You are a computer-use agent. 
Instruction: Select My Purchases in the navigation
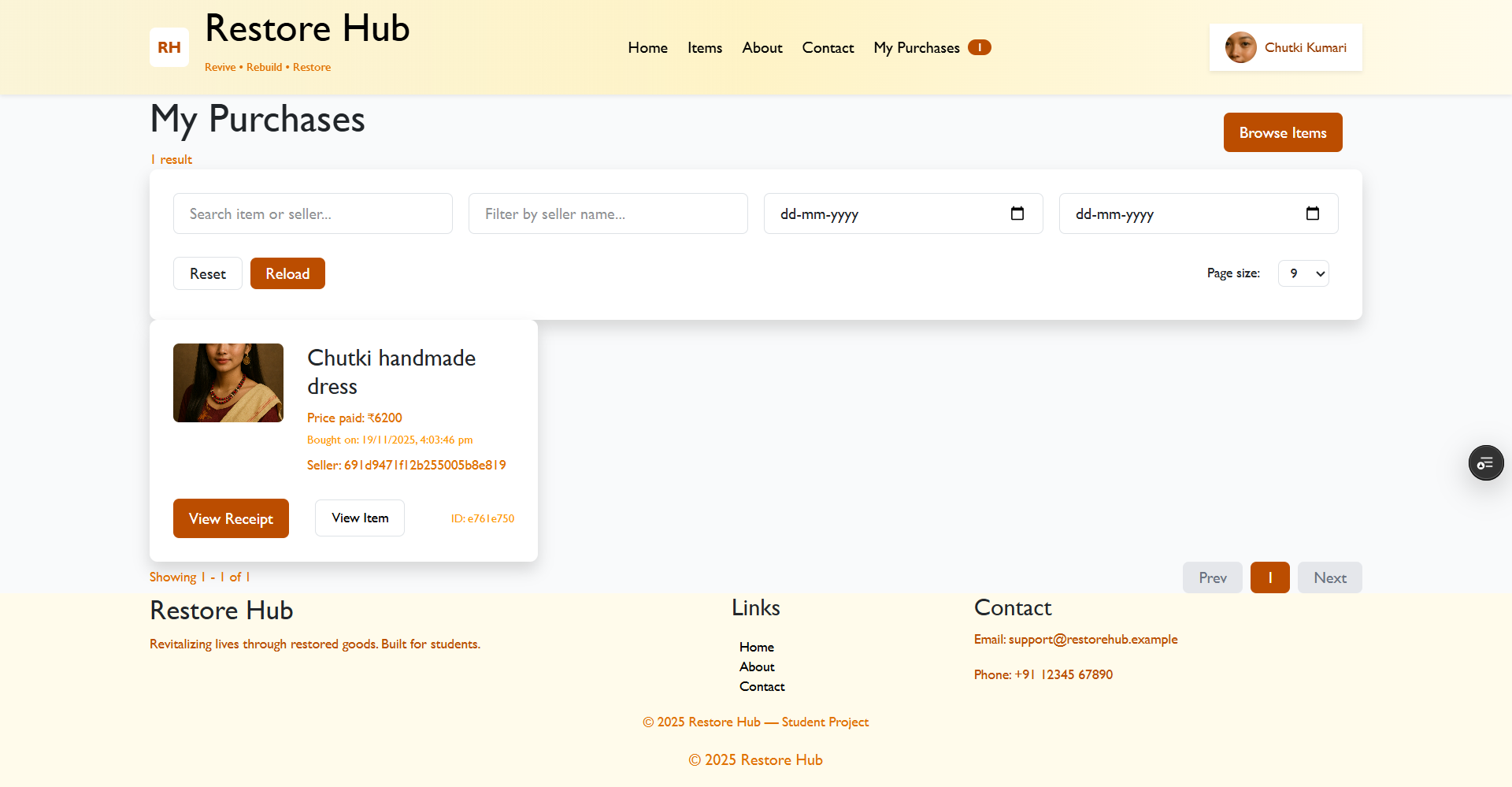916,47
